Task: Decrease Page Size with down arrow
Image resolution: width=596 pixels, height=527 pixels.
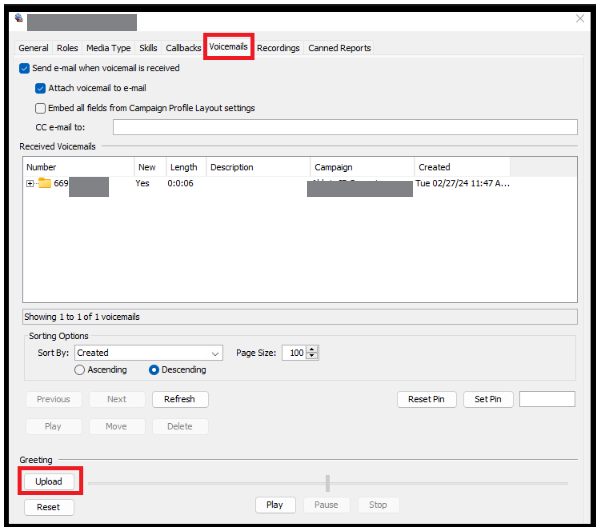Action: (312, 356)
